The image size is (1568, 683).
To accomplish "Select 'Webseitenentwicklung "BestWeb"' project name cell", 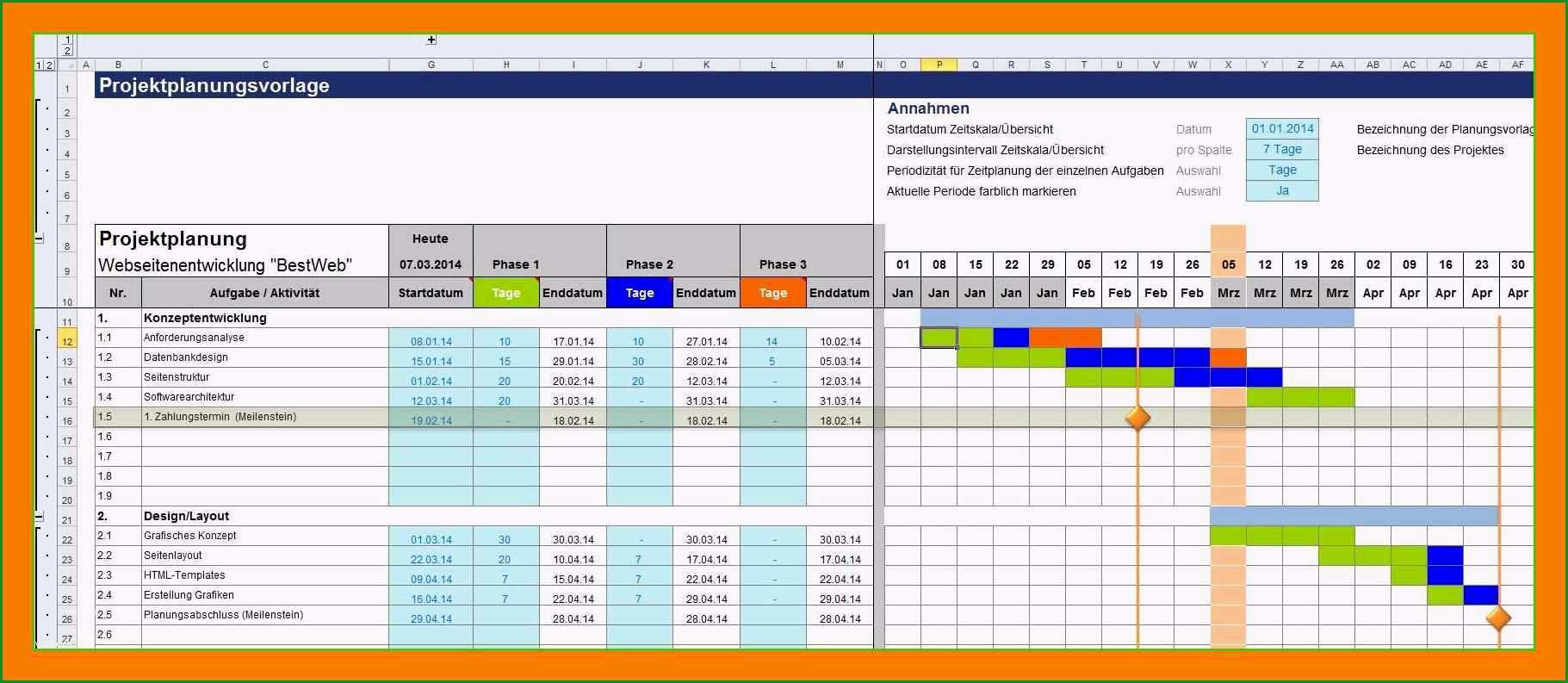I will (x=242, y=265).
